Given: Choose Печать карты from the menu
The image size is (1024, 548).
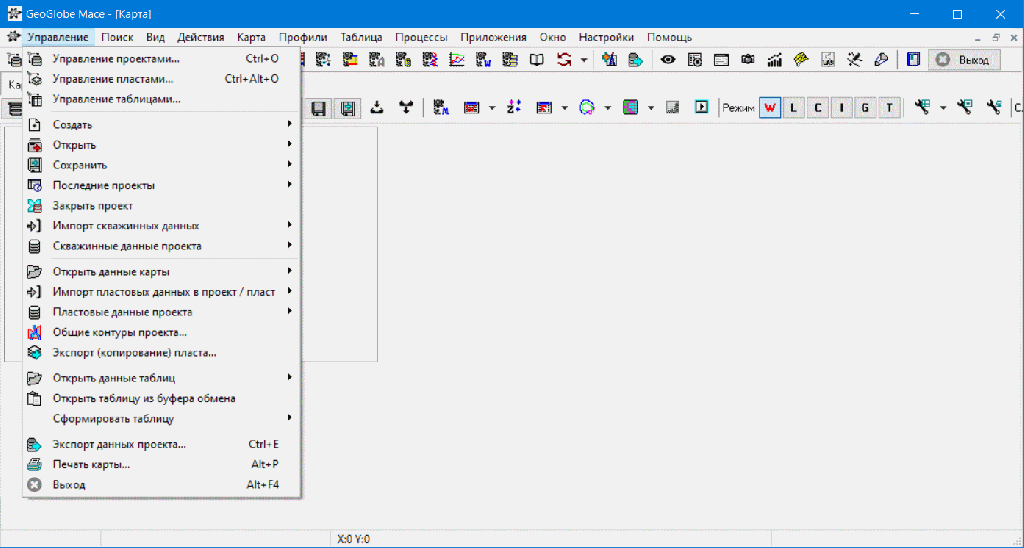Looking at the screenshot, I should tap(91, 465).
